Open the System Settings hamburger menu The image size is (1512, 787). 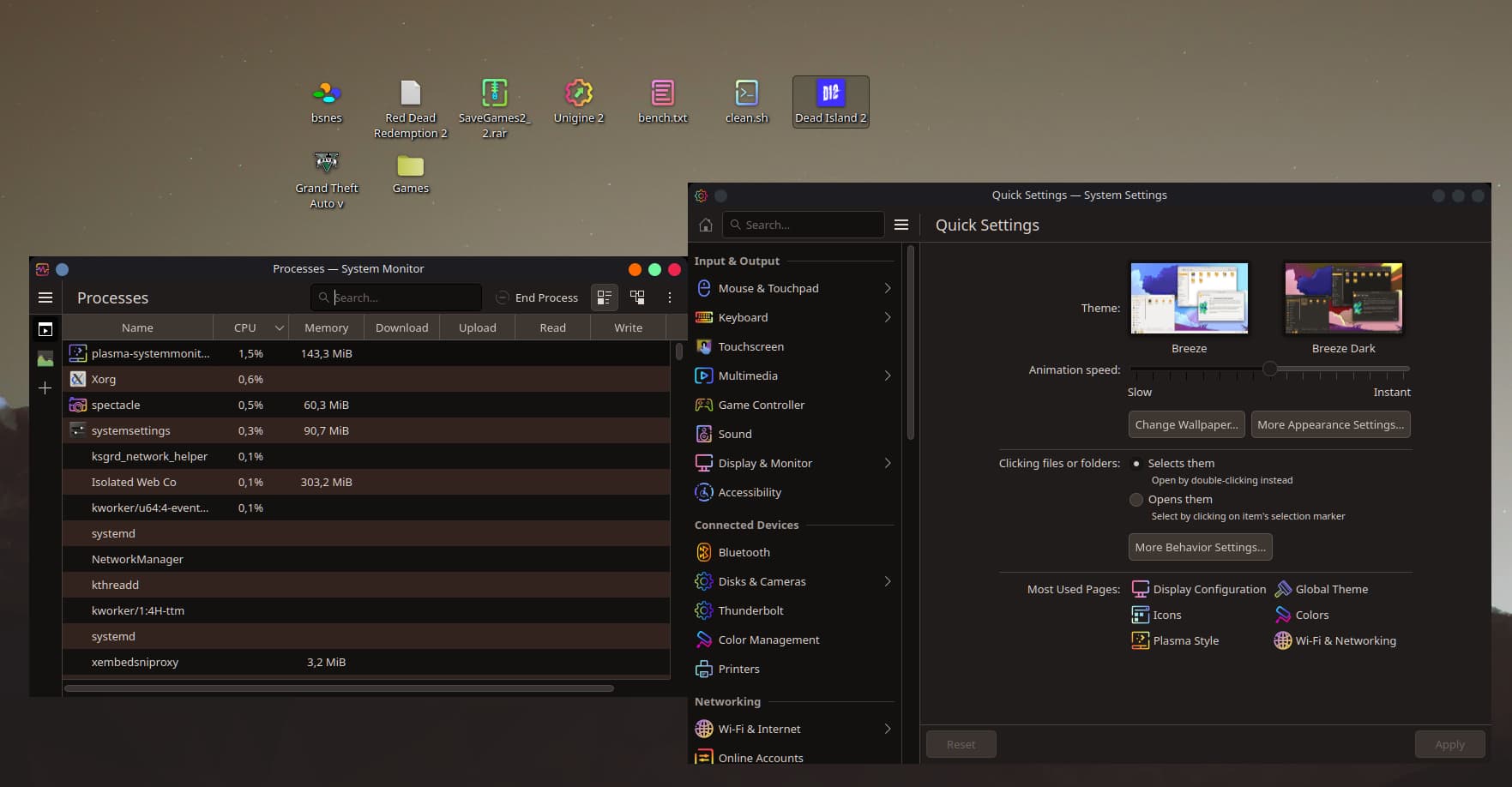click(901, 225)
